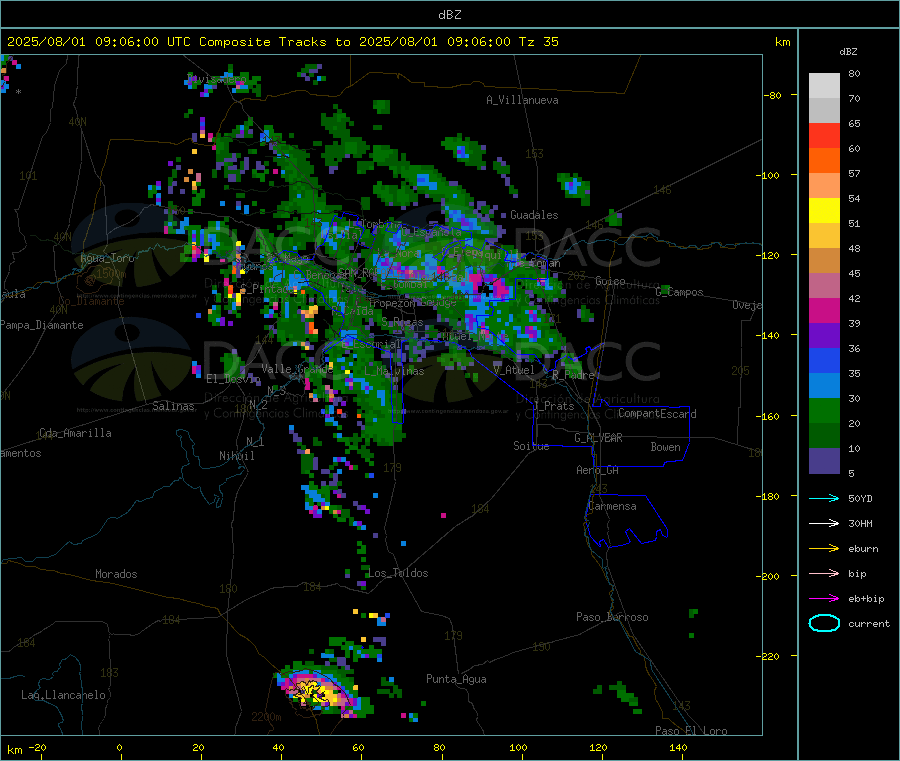Screen dimensions: 900x761
Task: Click the 'Tz 35' threshold text
Action: click(x=538, y=42)
